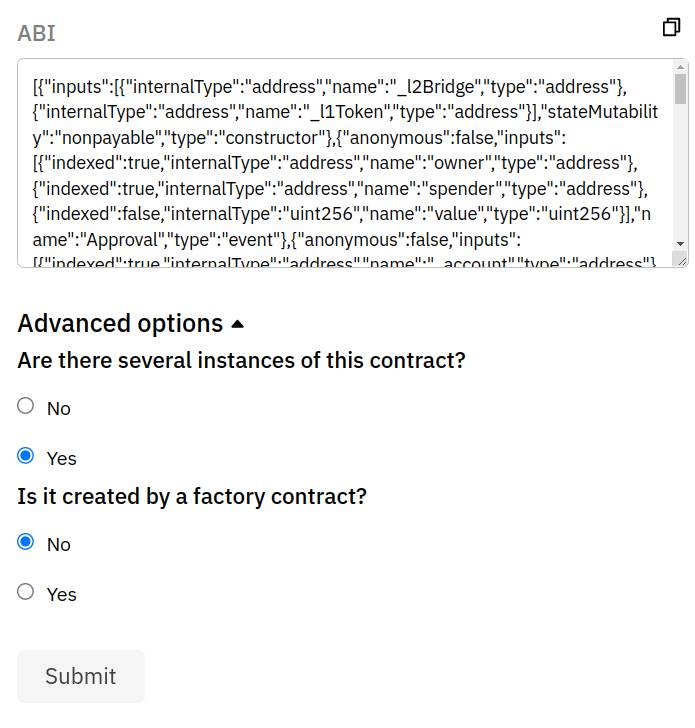Viewport: 695px width, 728px height.
Task: Click the "Yes" label under several instances
Action: click(61, 458)
